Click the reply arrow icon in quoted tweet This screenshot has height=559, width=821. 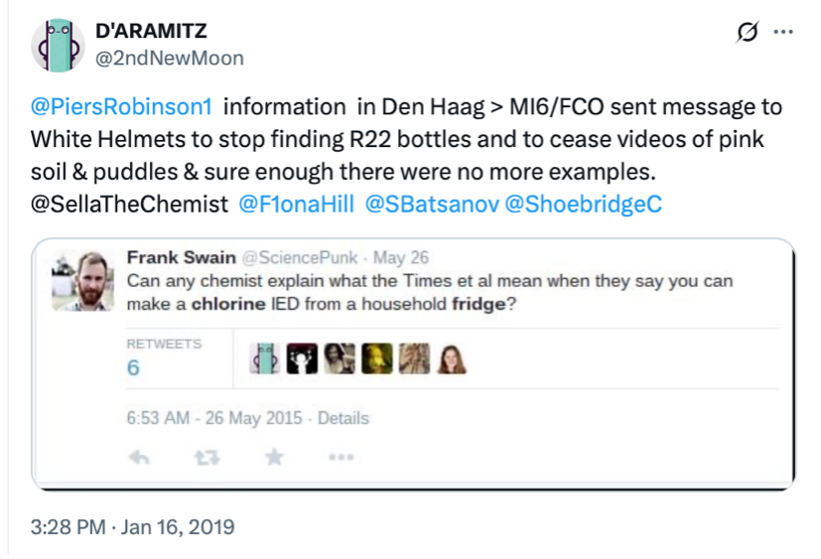tap(140, 457)
